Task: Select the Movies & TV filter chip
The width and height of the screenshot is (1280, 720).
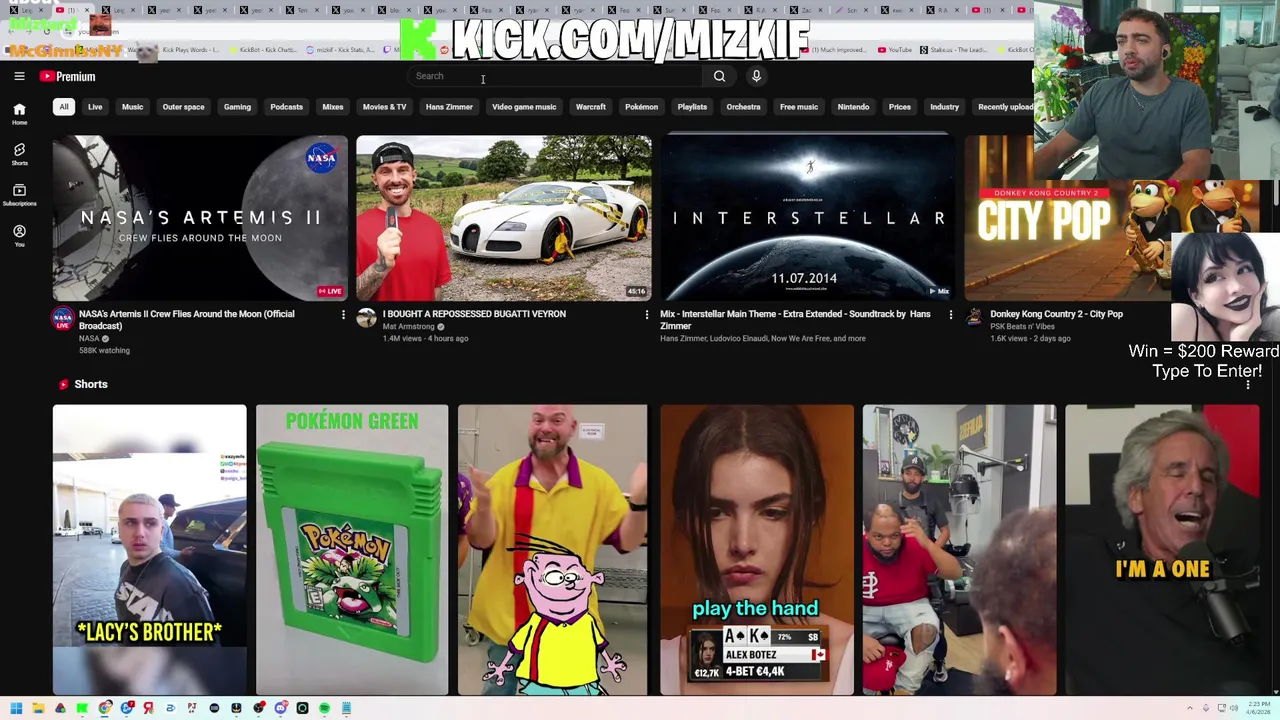Action: click(x=384, y=107)
